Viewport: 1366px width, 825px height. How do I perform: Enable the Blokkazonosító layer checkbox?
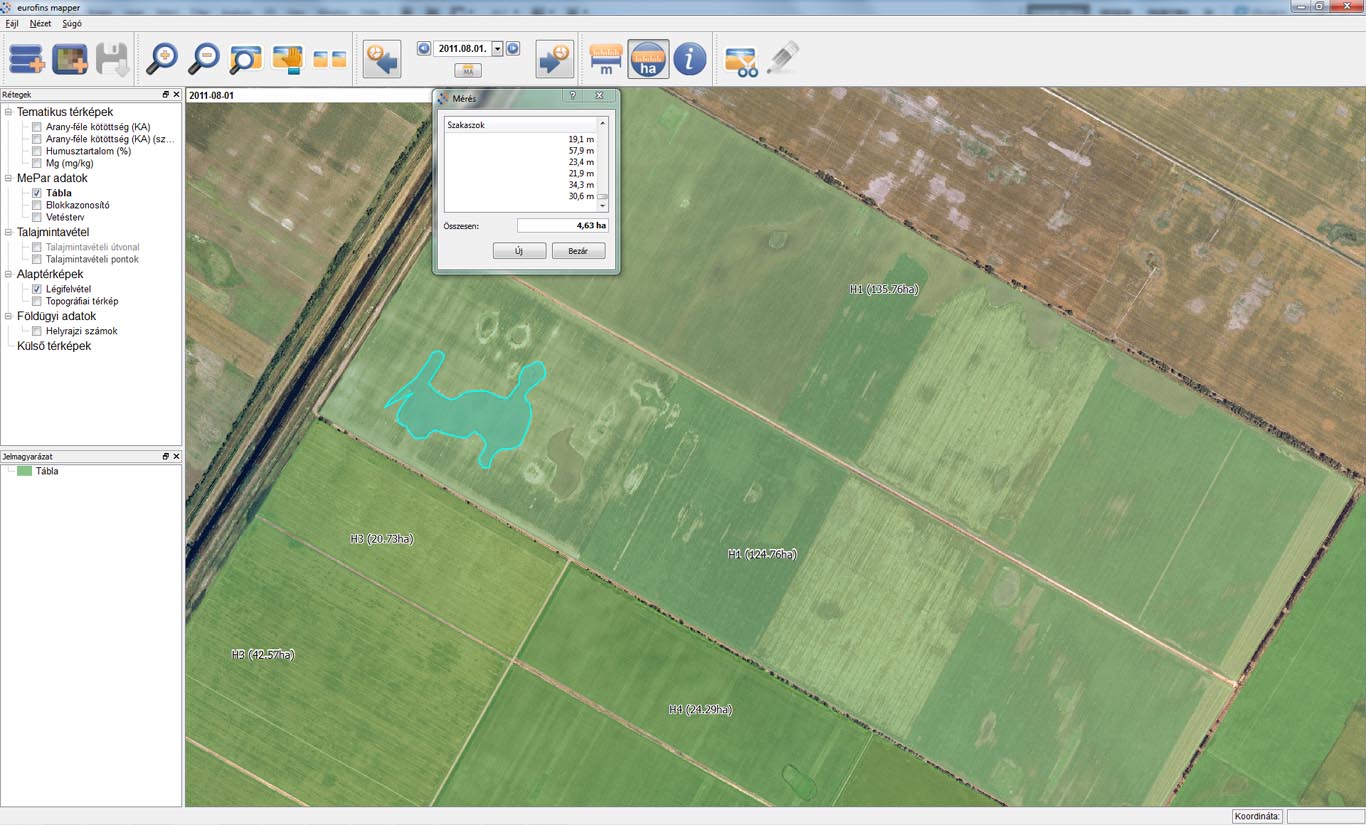[37, 205]
